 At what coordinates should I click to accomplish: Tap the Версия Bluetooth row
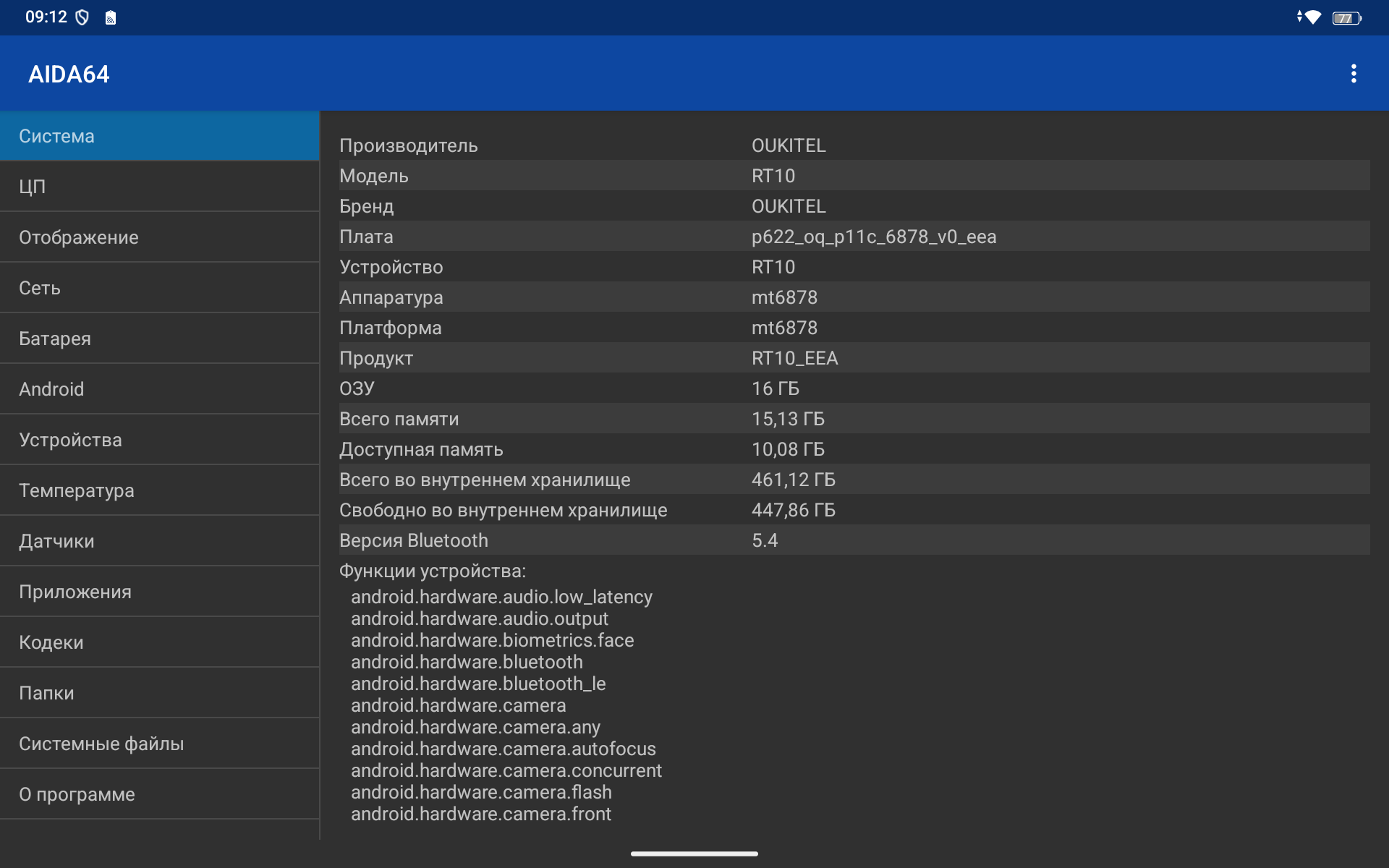(x=854, y=540)
